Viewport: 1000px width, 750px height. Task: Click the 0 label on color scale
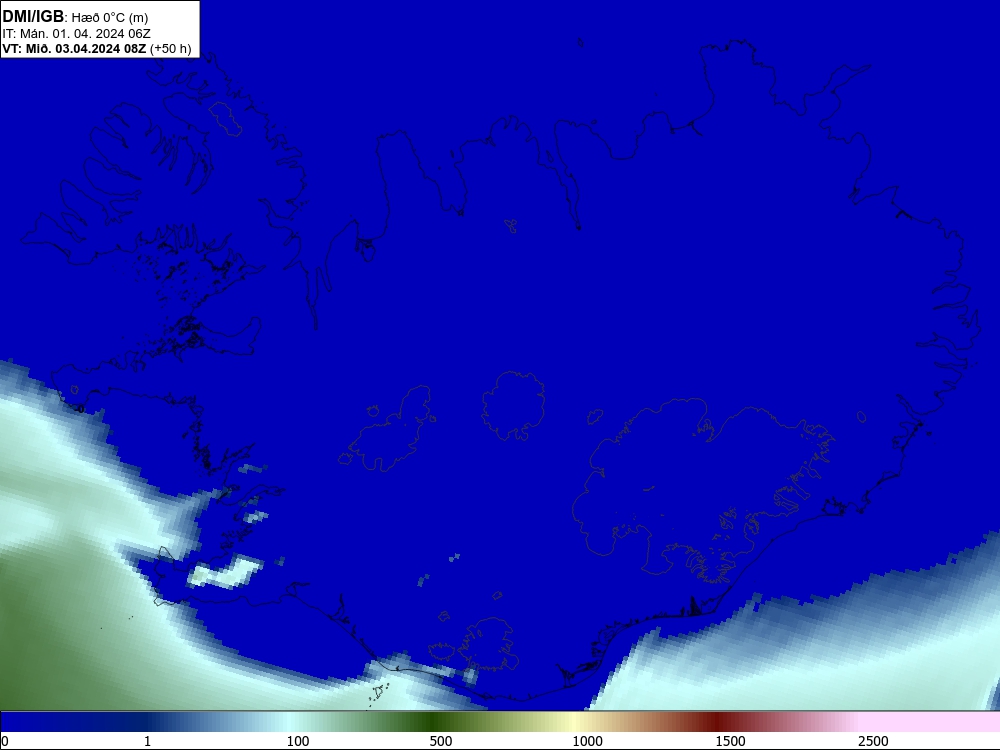(5, 741)
